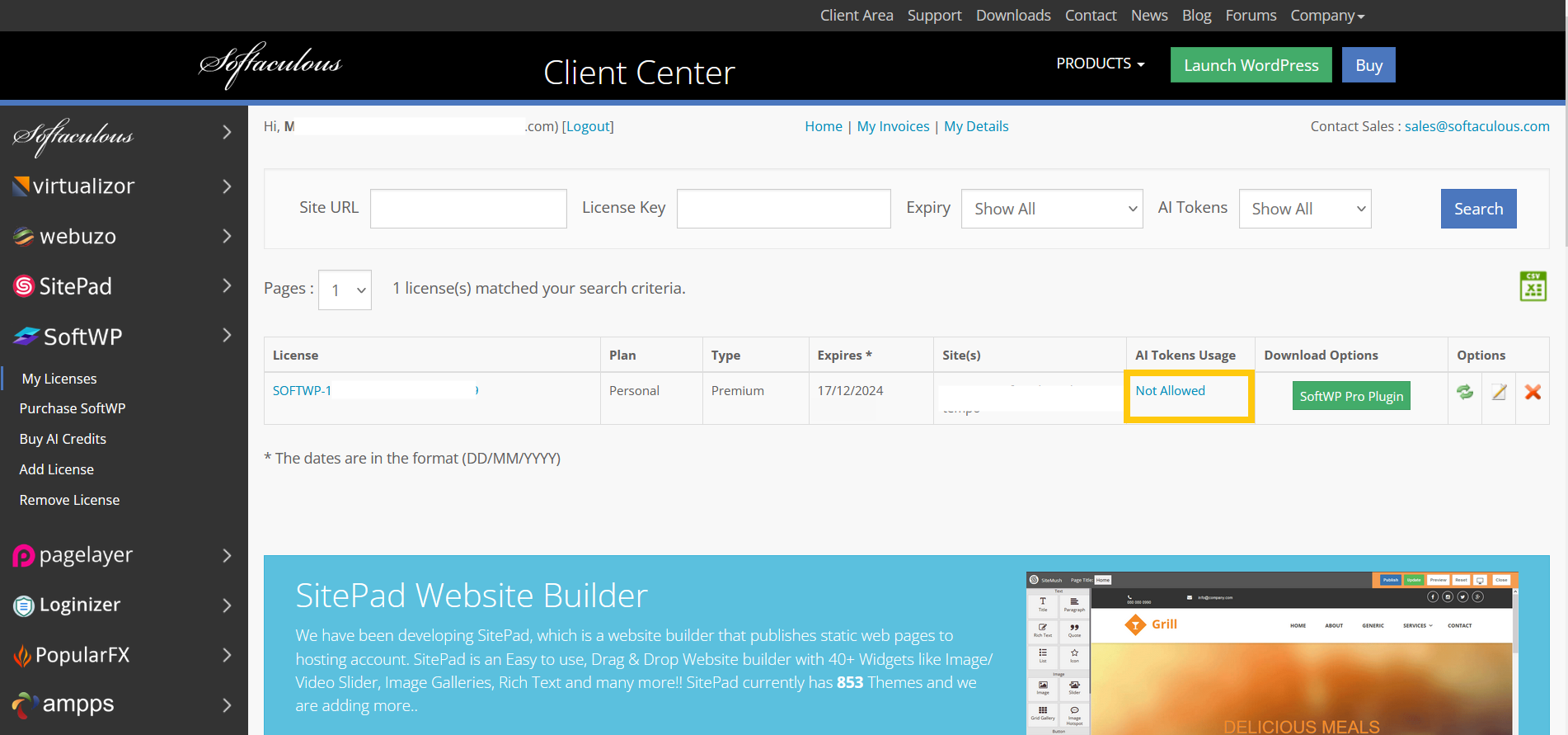Expand the webuzo sidebar chevron
The width and height of the screenshot is (1568, 735).
coord(227,236)
